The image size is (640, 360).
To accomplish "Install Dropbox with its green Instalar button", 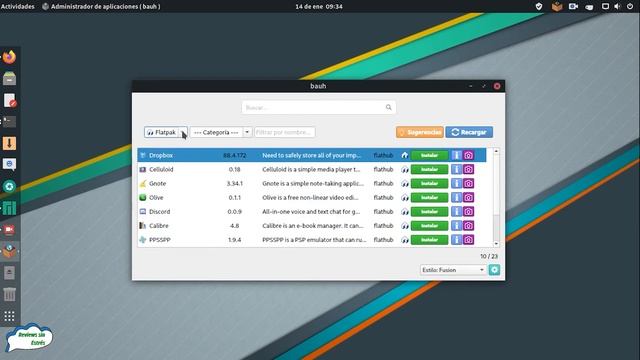I will point(429,156).
